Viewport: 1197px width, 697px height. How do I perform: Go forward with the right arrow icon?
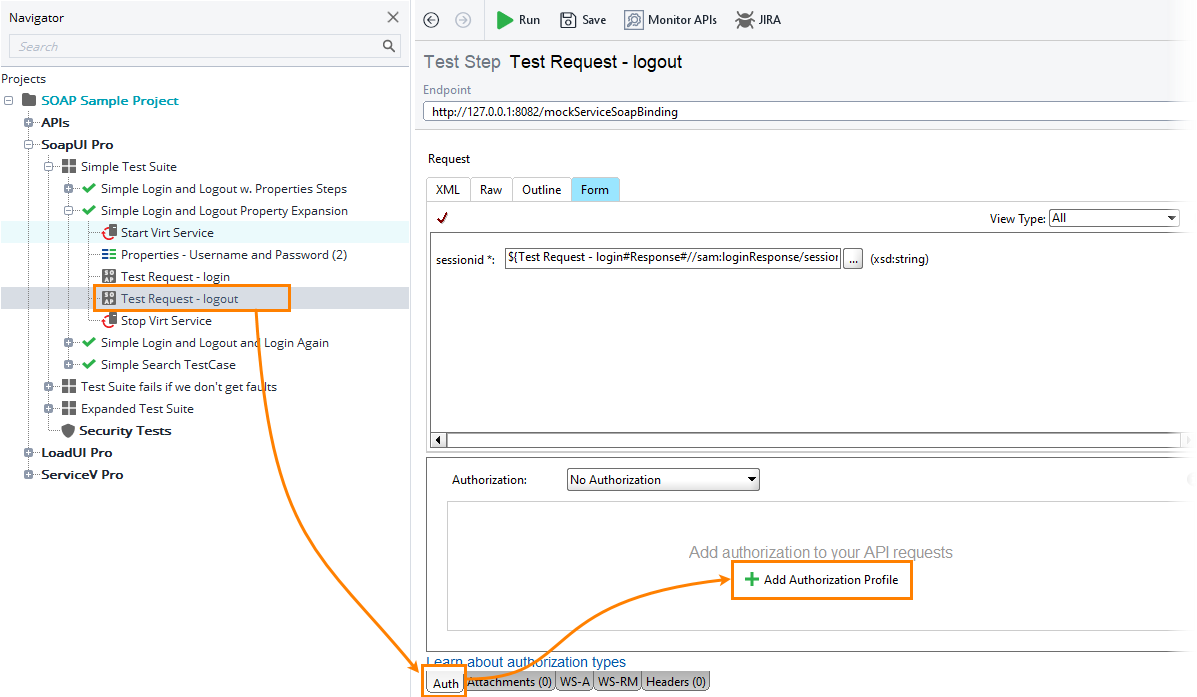click(463, 20)
